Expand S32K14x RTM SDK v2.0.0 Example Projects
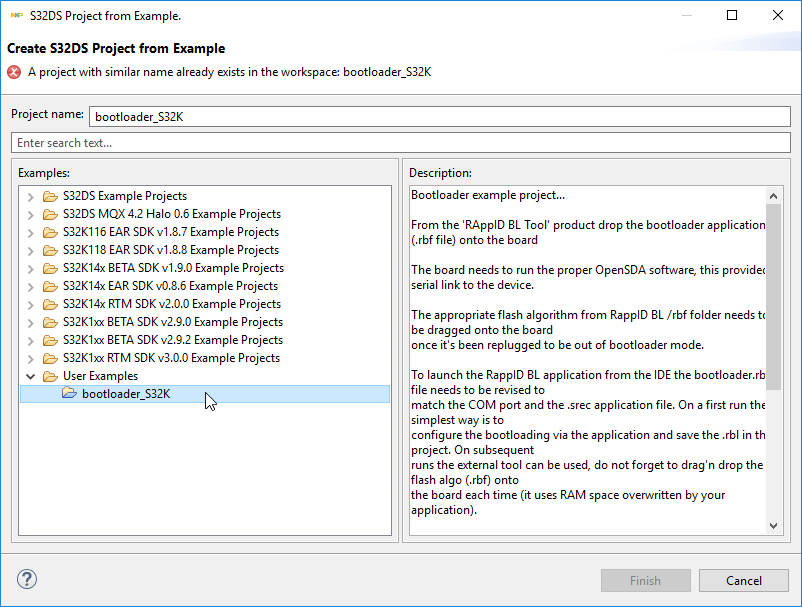 click(31, 305)
